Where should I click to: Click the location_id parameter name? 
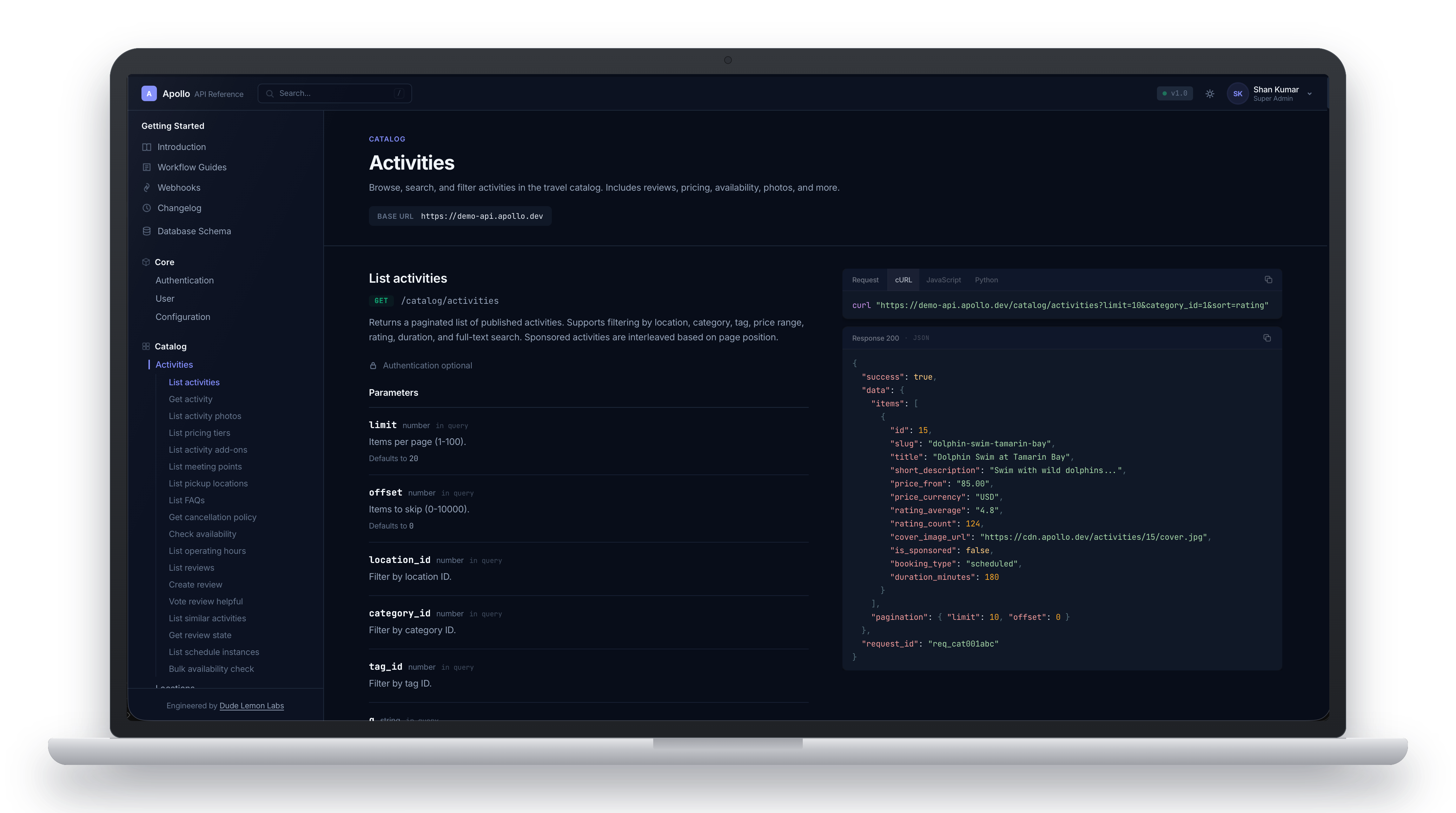[399, 560]
